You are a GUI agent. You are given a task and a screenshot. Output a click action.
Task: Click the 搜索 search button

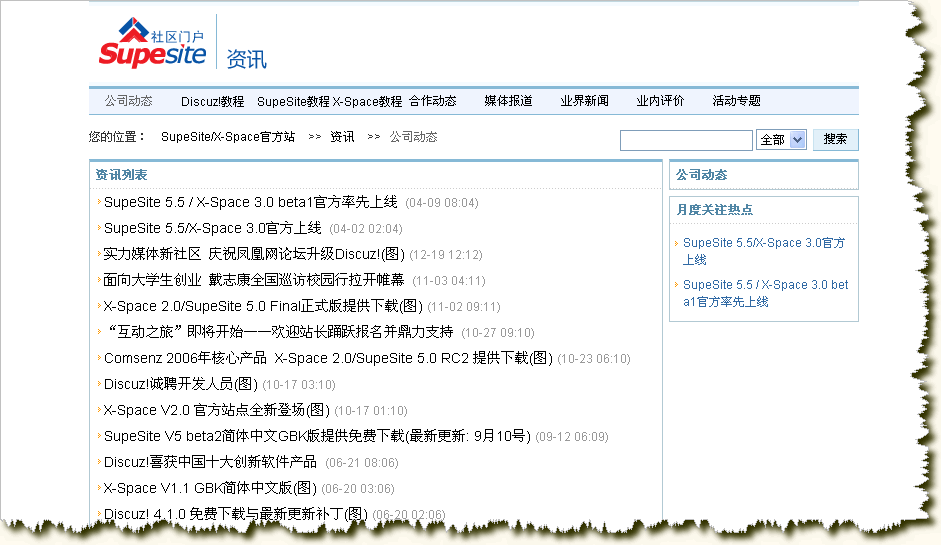tap(835, 139)
